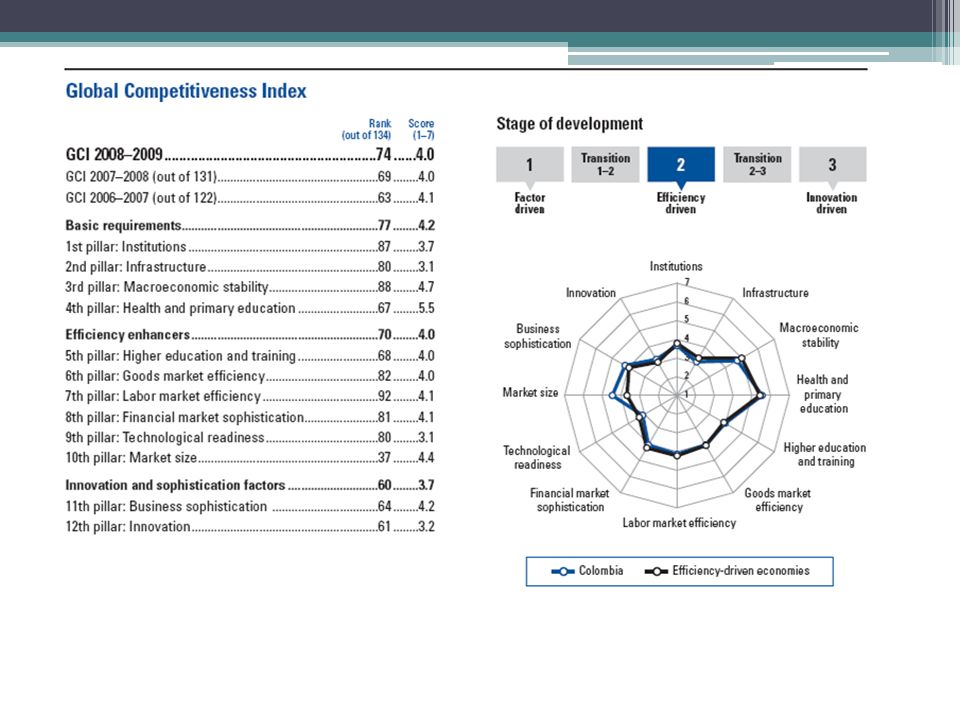Viewport: 960px width, 720px height.
Task: Click 'Innovation and sophistication factors' row label
Action: (175, 485)
